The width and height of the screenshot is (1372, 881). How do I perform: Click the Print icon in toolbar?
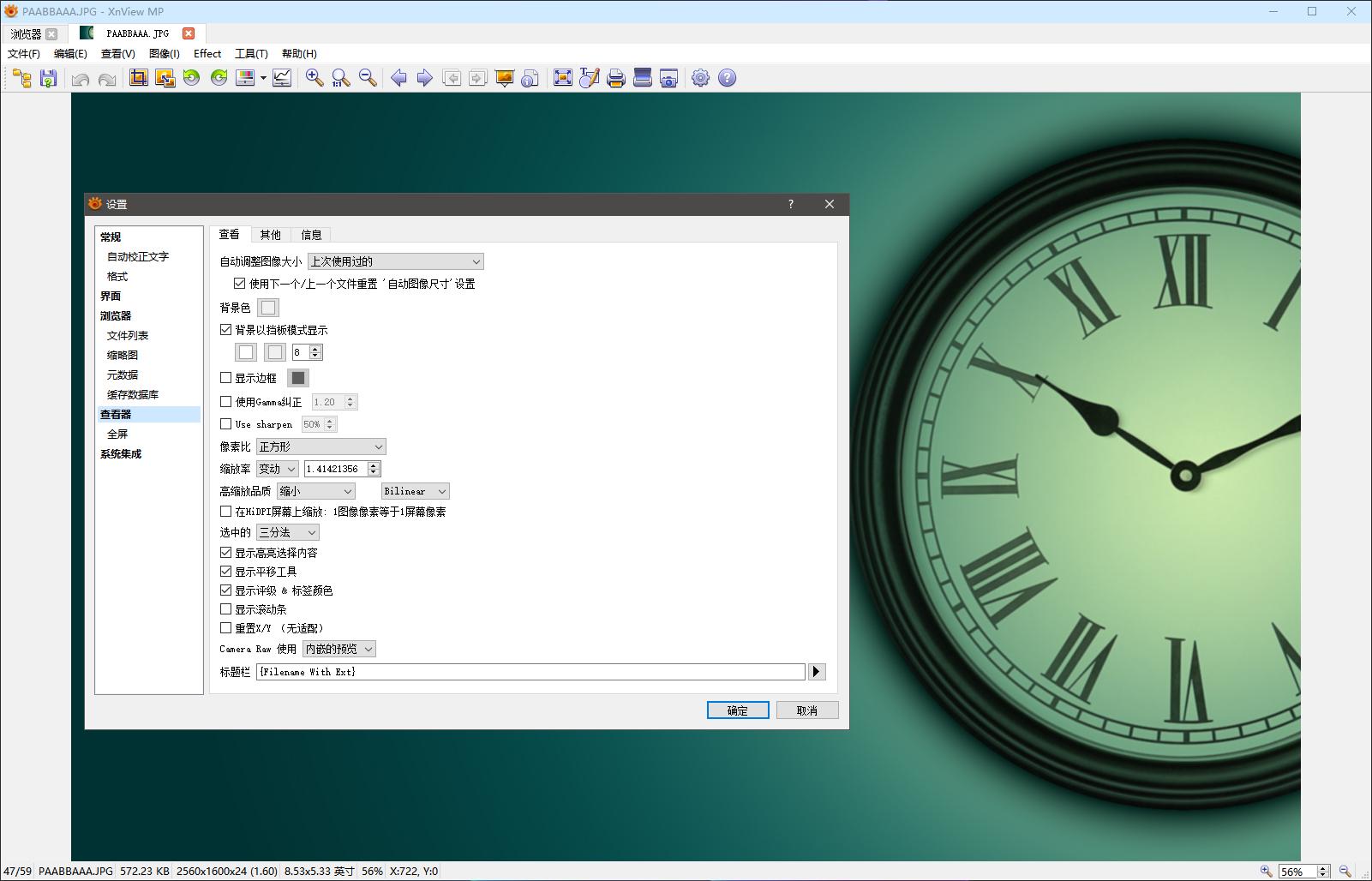pyautogui.click(x=615, y=78)
